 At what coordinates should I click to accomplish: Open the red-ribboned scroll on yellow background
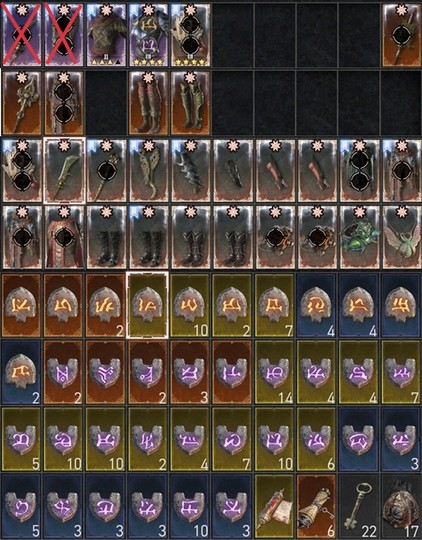[275, 506]
